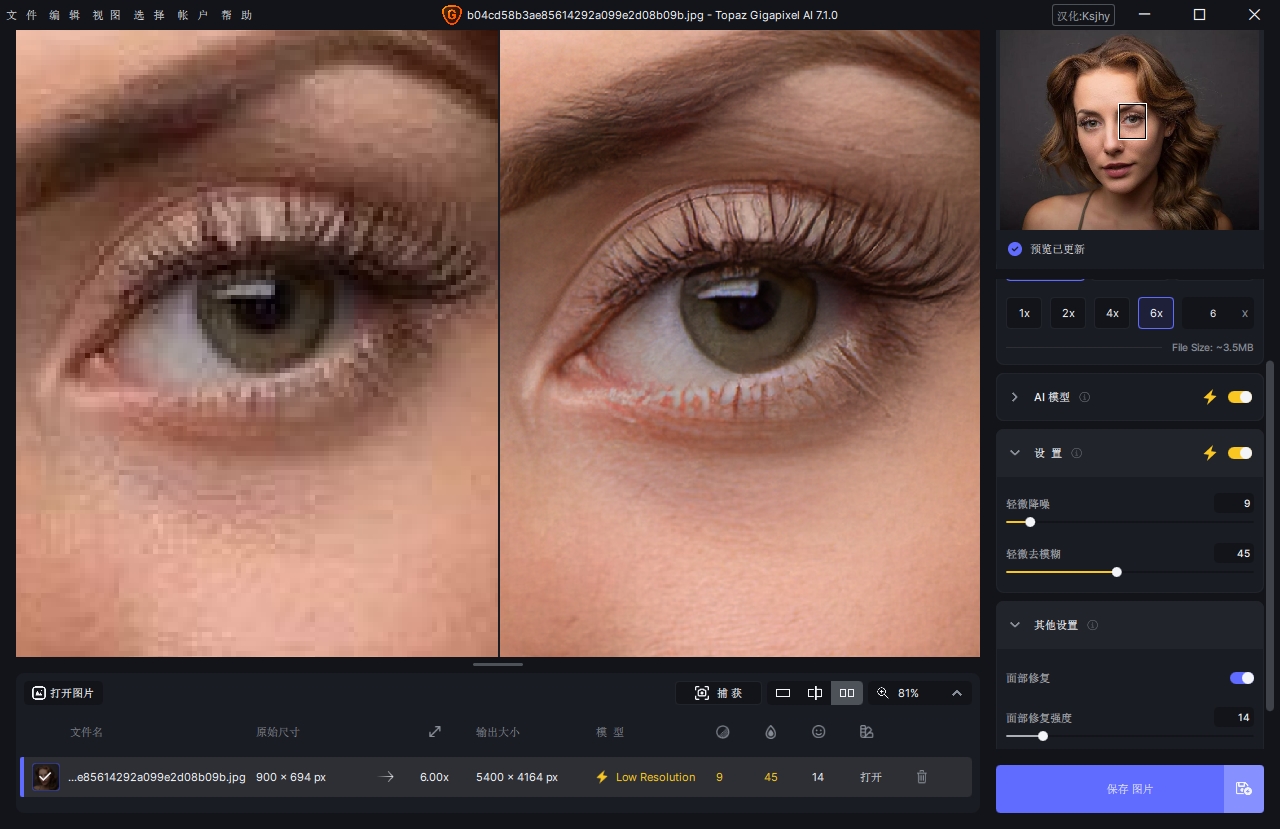Switch to side-by-side view mode icon
This screenshot has width=1280, height=829.
pos(847,693)
